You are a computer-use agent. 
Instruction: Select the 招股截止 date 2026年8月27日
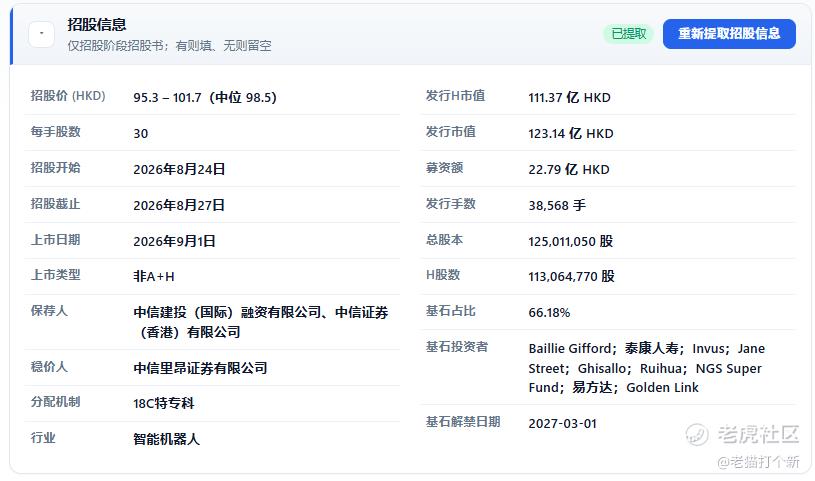(x=179, y=205)
